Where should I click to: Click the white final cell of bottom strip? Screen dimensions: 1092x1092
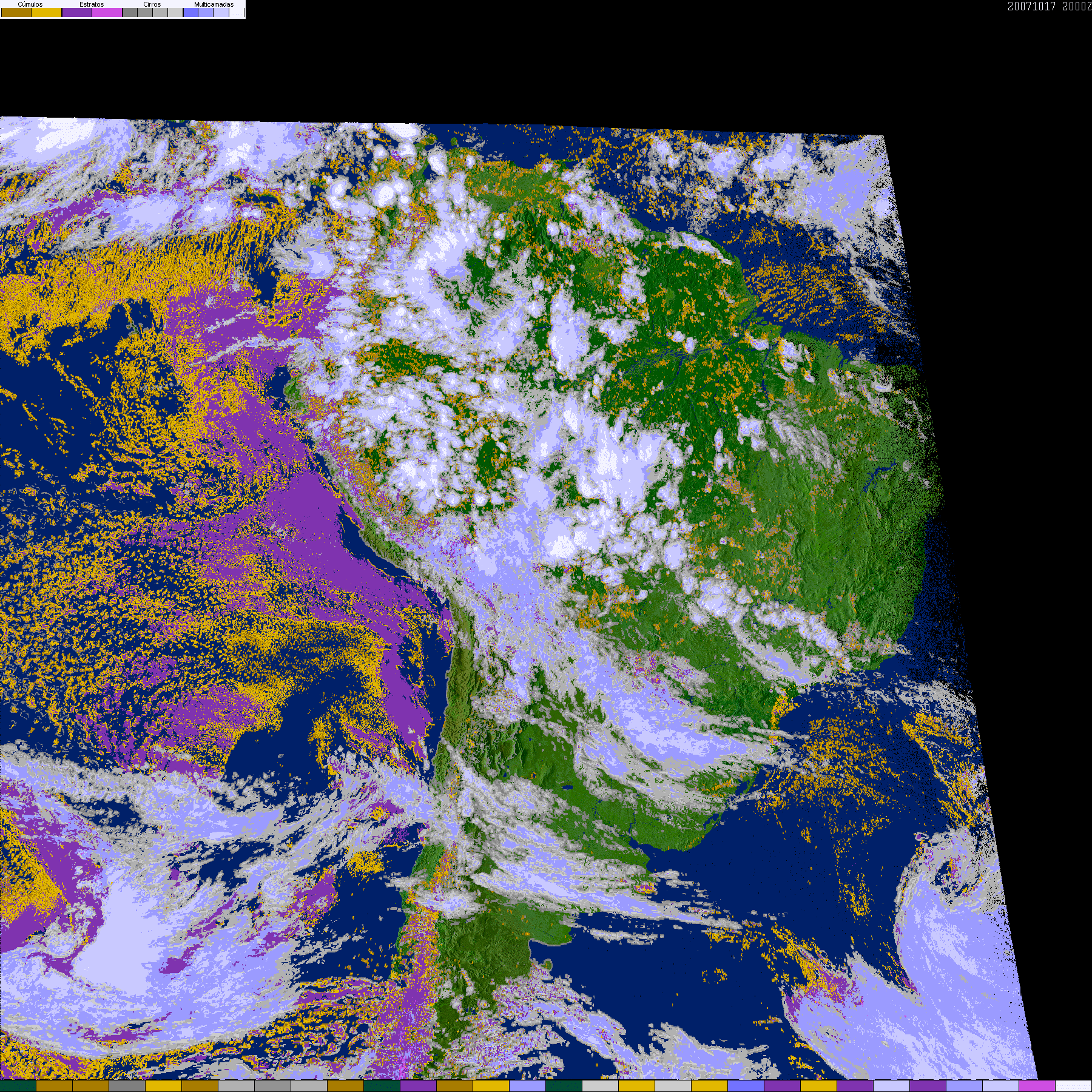click(1074, 1086)
